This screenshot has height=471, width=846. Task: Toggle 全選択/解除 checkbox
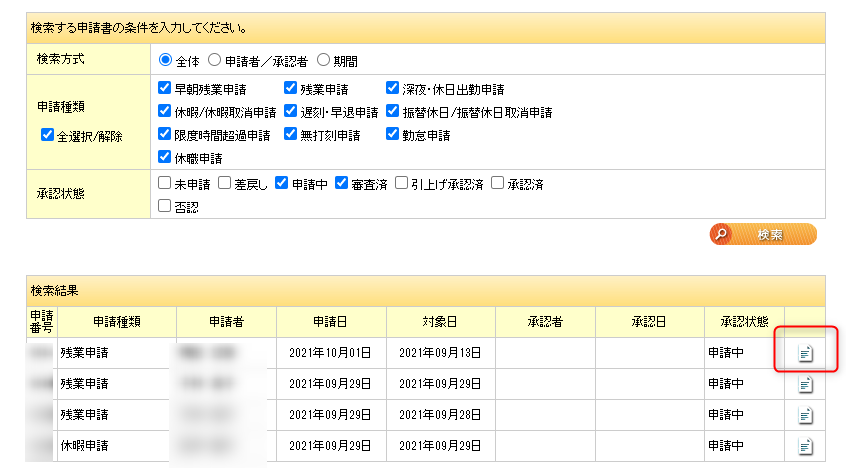tap(48, 136)
